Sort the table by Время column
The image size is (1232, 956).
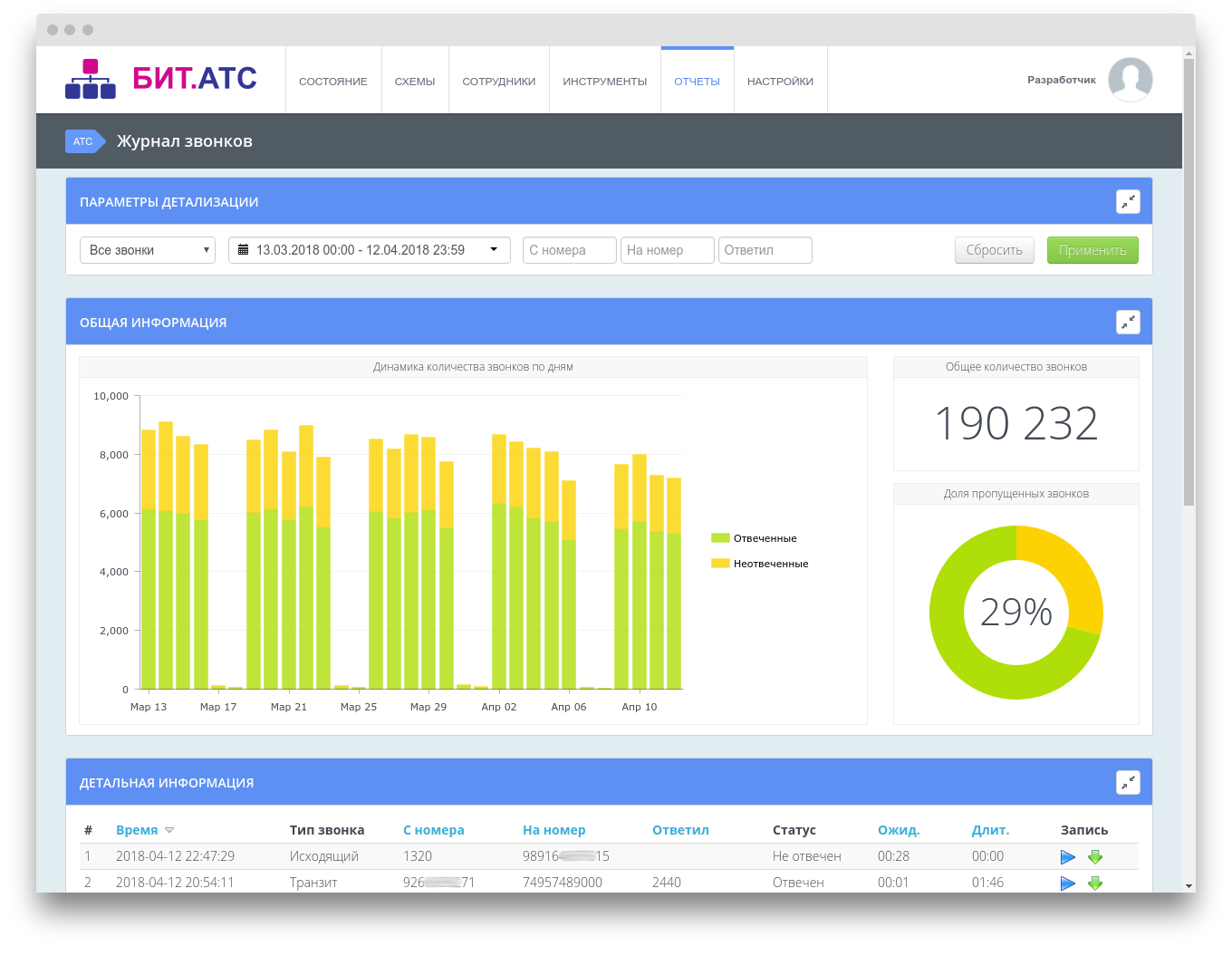137,830
